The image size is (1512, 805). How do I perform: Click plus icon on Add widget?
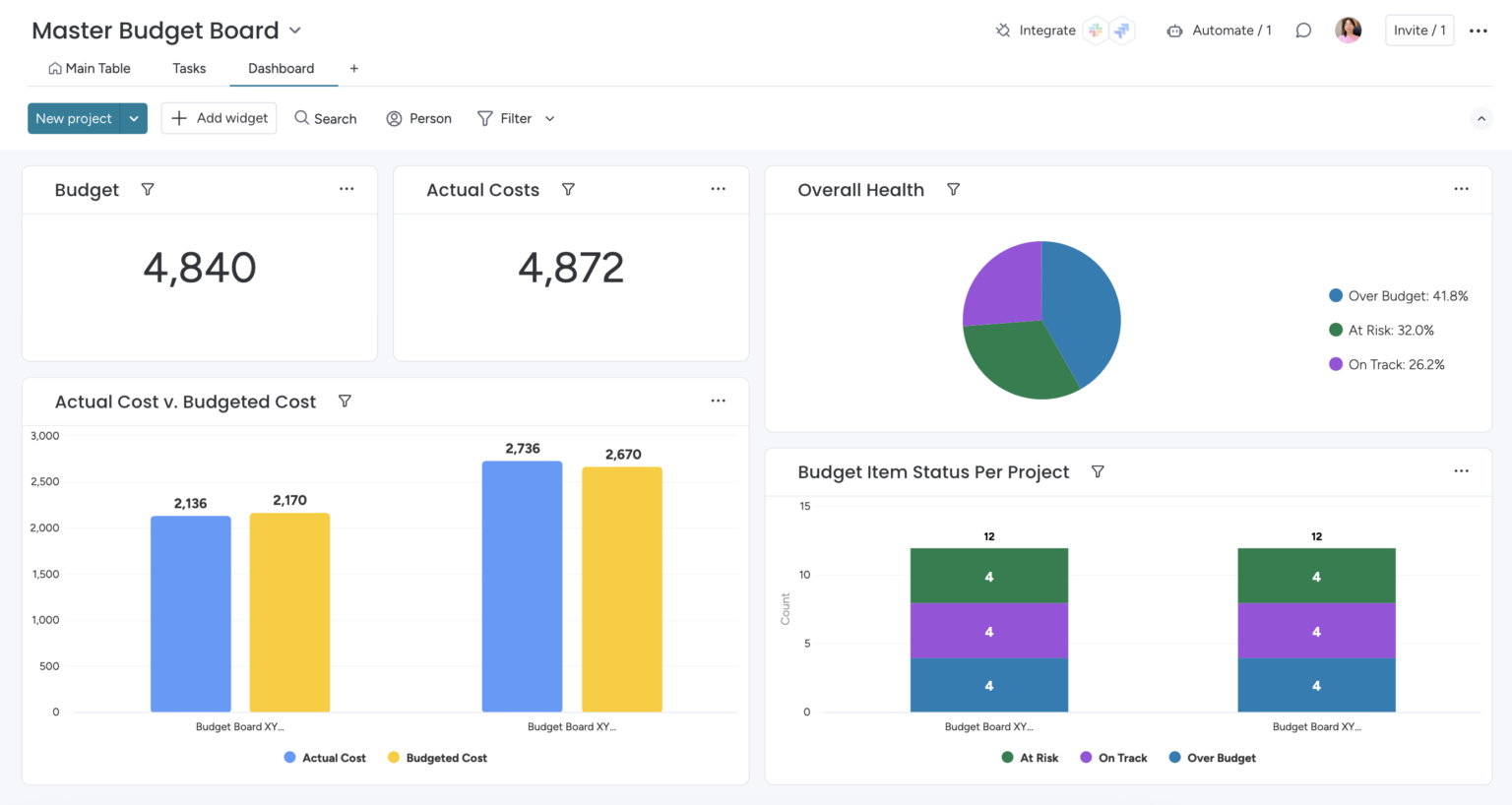(x=179, y=118)
